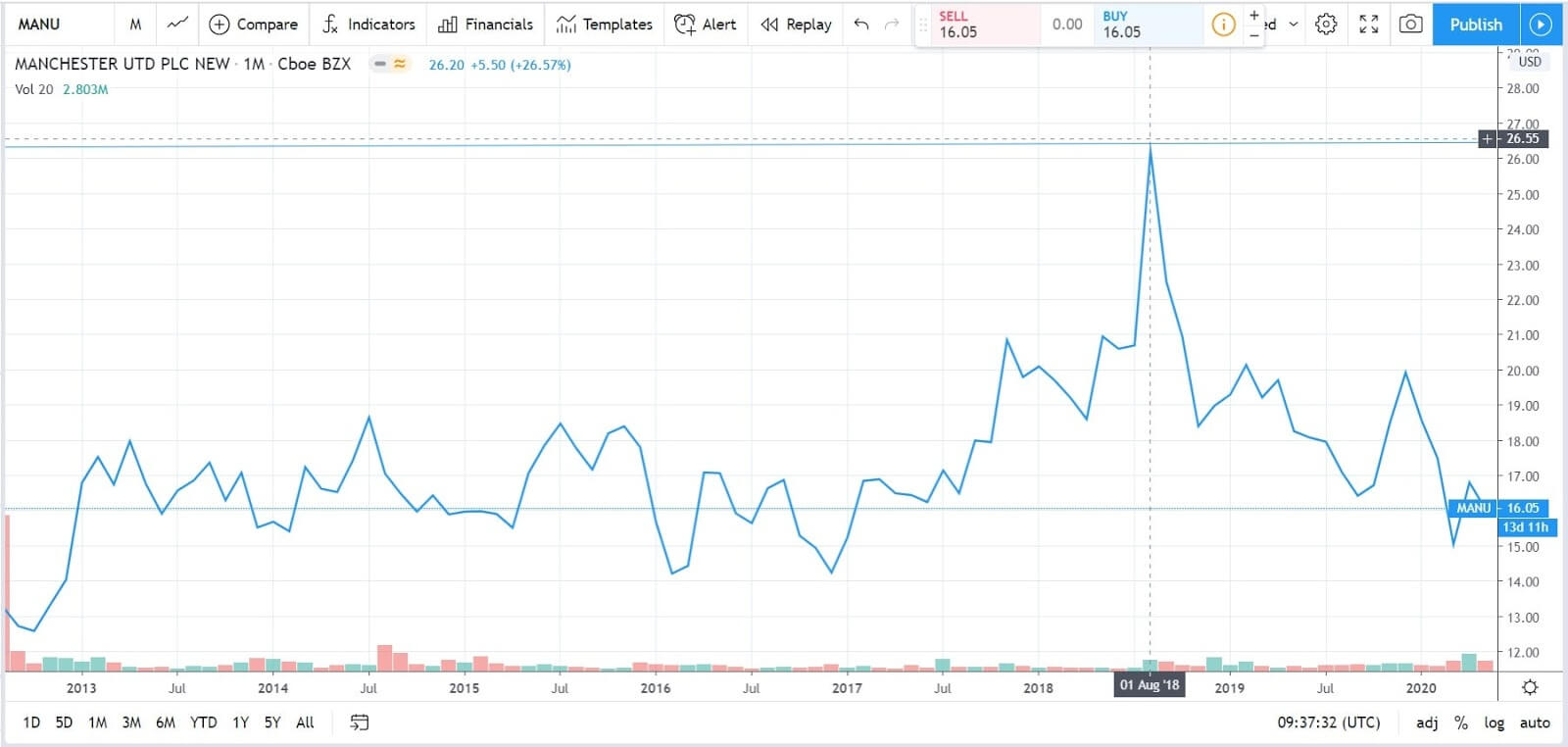The width and height of the screenshot is (1568, 747).
Task: Click the symbol status pill in legend
Action: click(x=390, y=64)
